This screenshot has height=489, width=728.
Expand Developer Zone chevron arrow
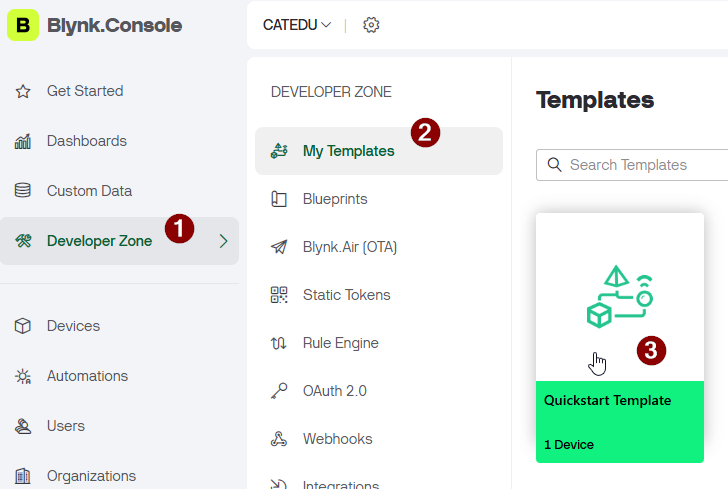coord(223,241)
